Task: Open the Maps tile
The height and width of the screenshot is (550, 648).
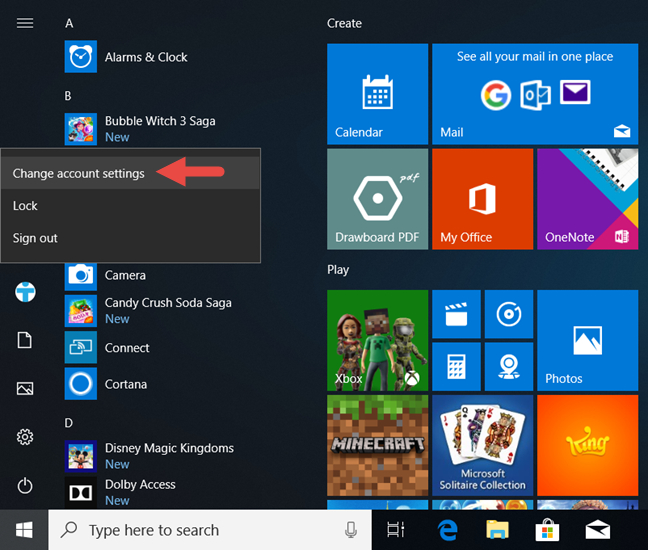Action: coord(509,367)
